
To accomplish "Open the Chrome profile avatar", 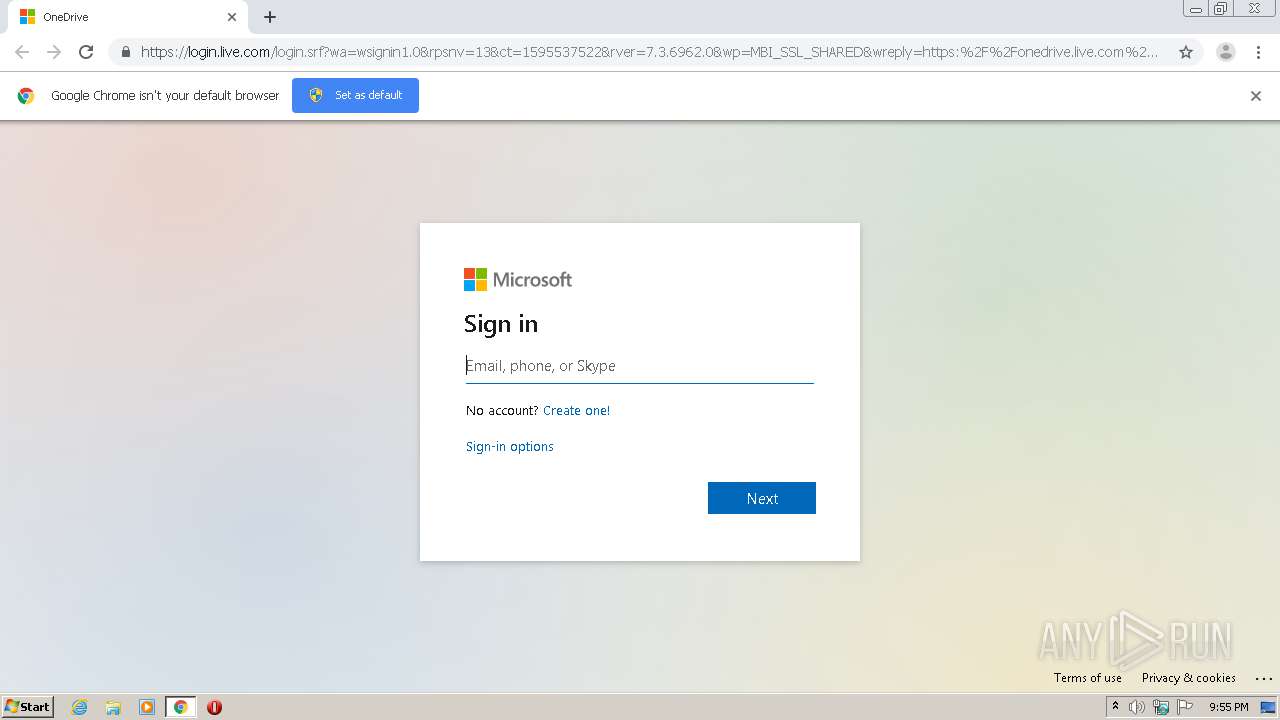I will coord(1226,52).
